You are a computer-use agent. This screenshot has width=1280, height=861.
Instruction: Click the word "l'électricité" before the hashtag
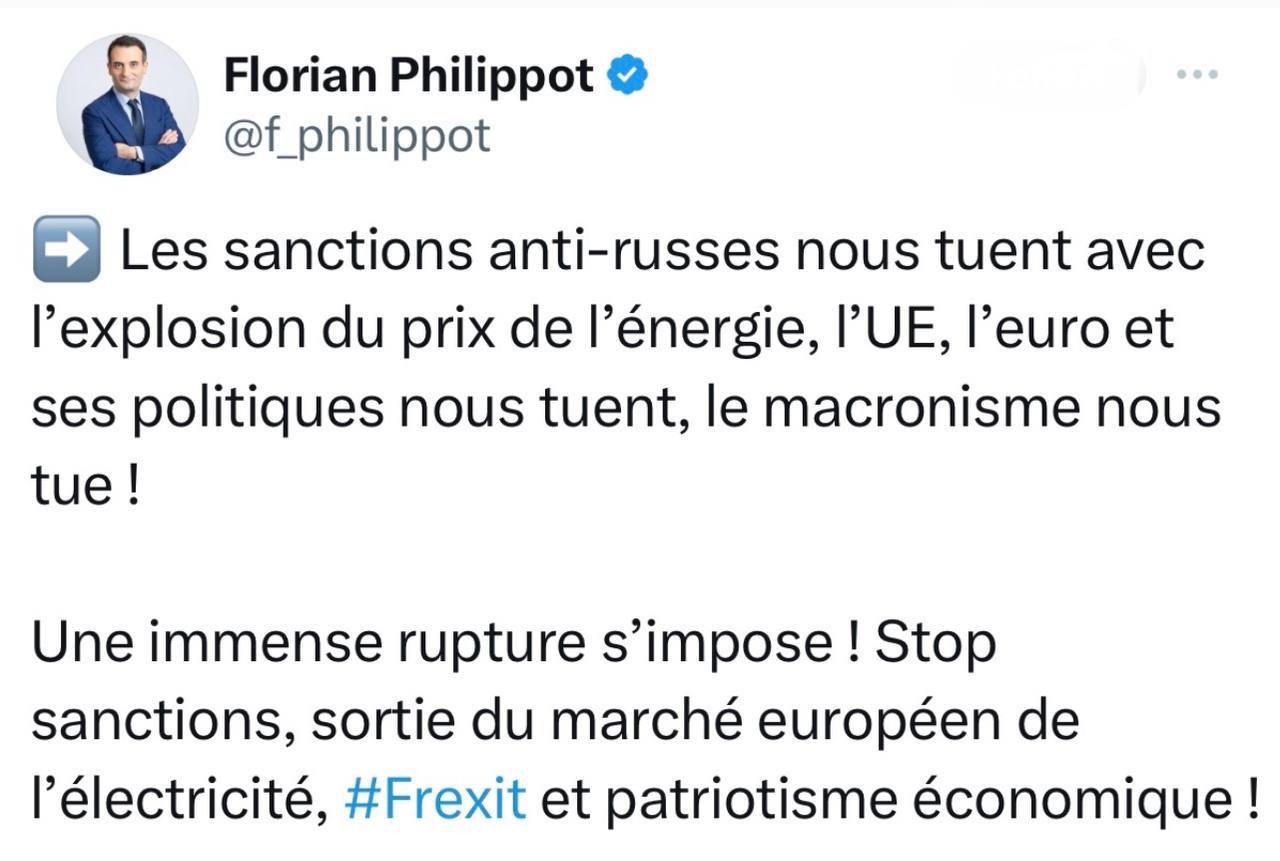177,799
